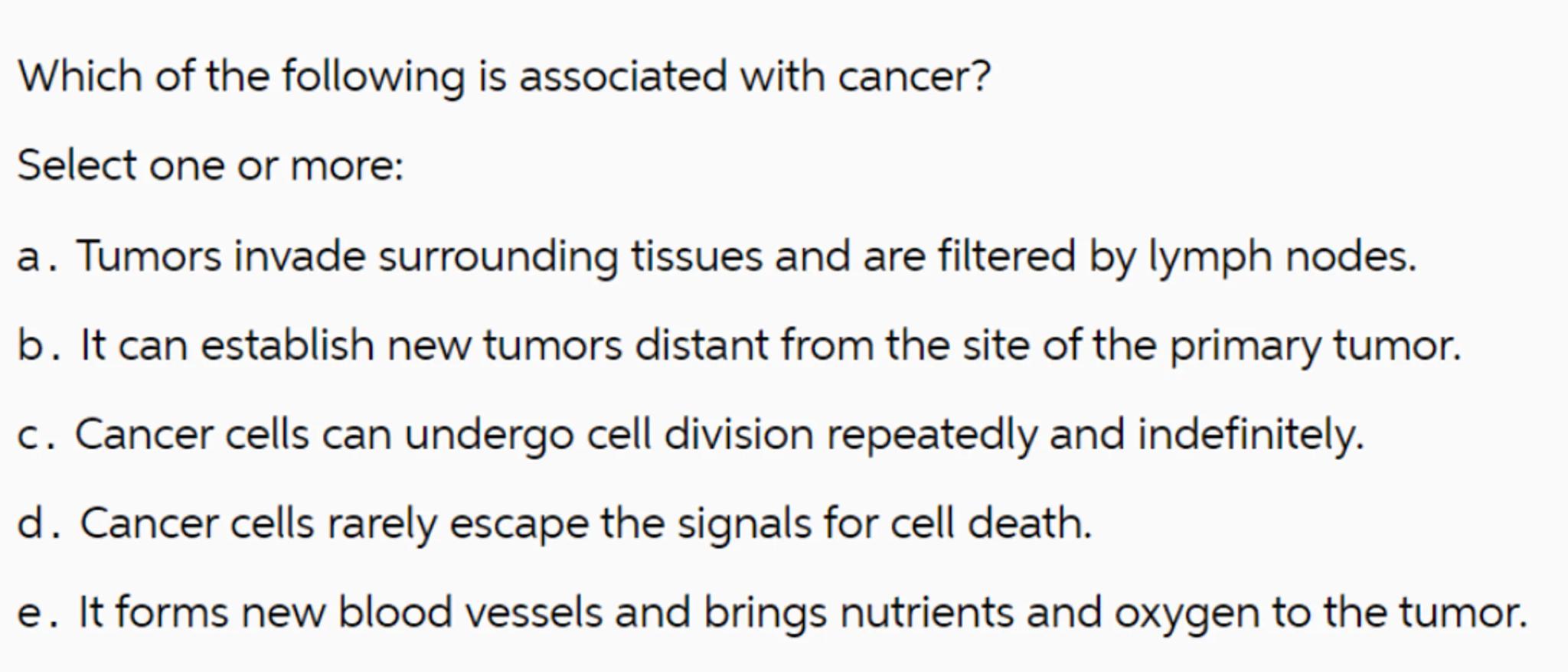The height and width of the screenshot is (672, 1568).
Task: Click the 'Select one or more:' prompt
Action: tap(210, 166)
